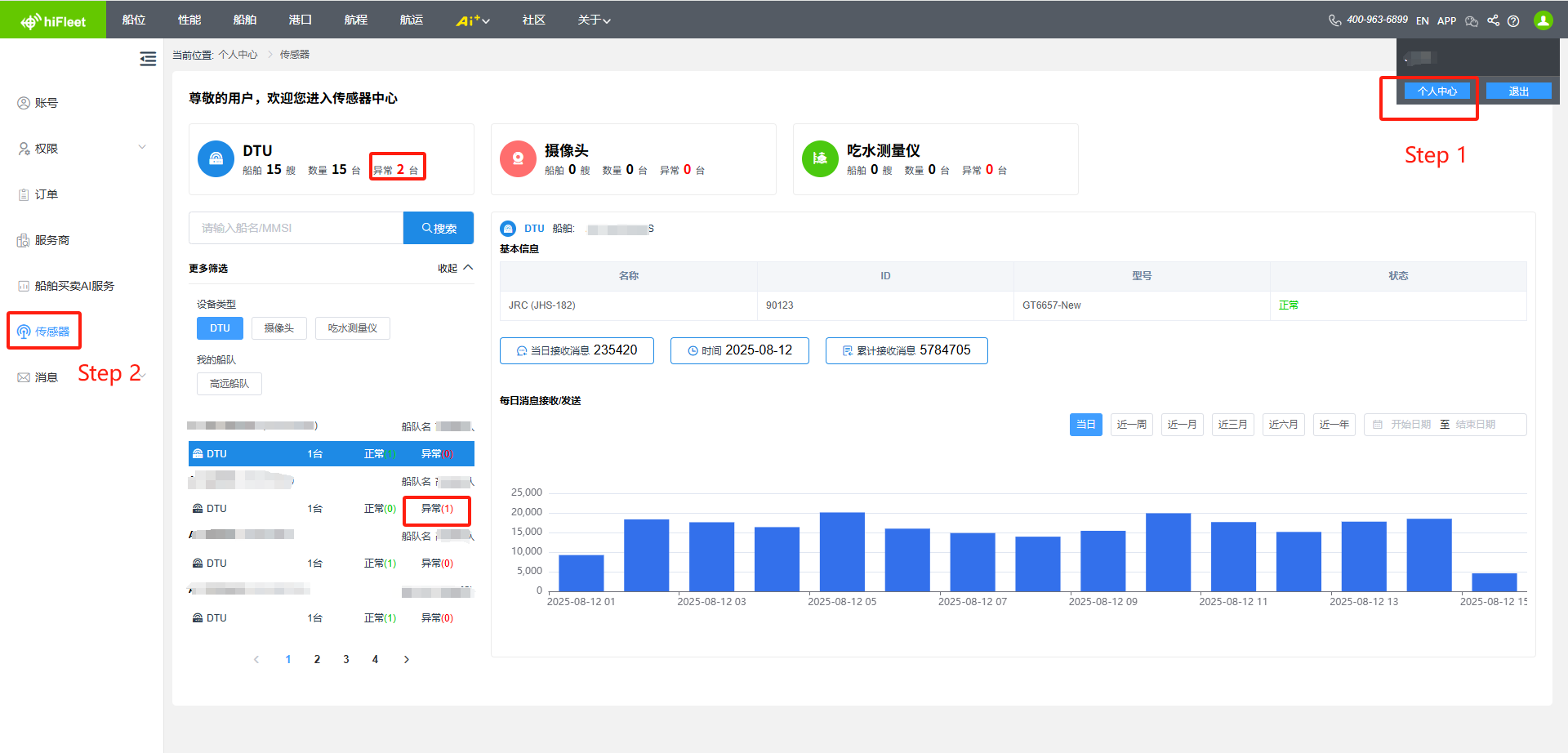Open the share icon in the top bar
1568x753 pixels.
pyautogui.click(x=1493, y=20)
